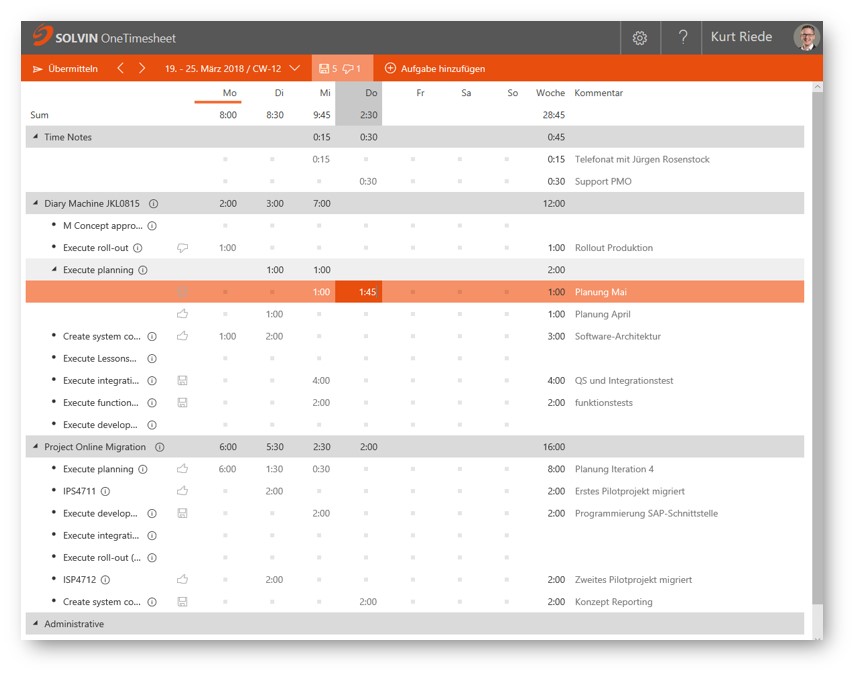Click the comments icon showing 1
The image size is (857, 675).
[x=351, y=68]
